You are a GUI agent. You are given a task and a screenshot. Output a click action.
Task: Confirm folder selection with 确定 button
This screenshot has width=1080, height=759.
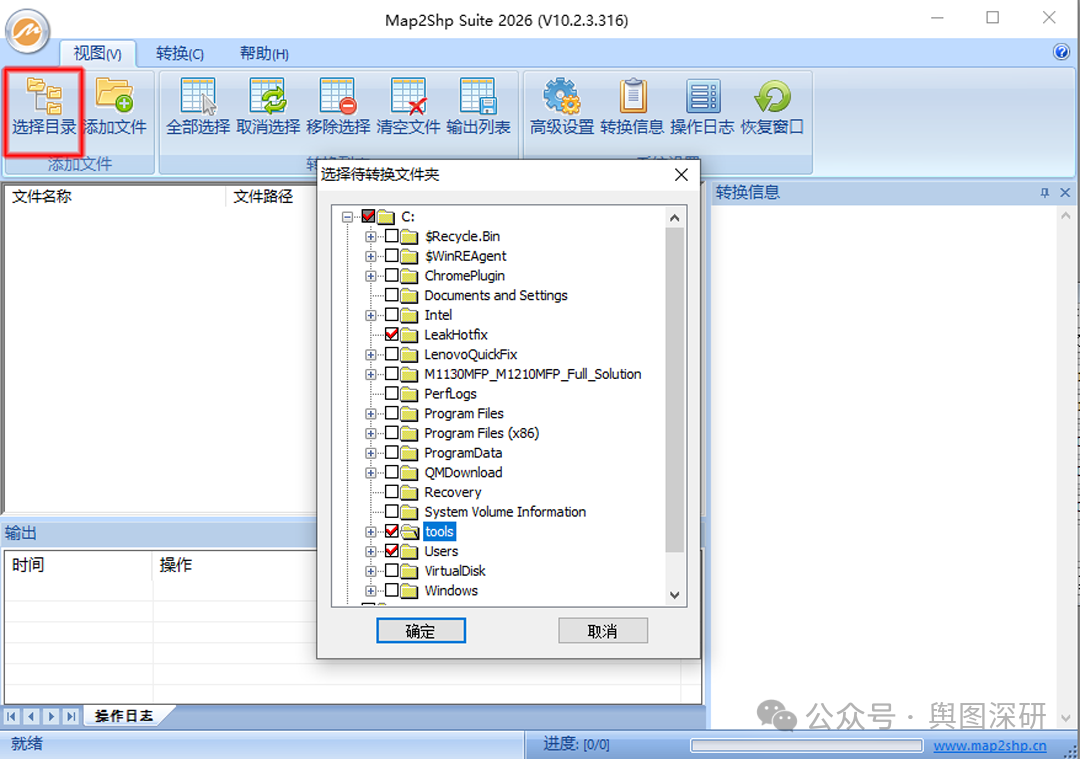point(421,631)
